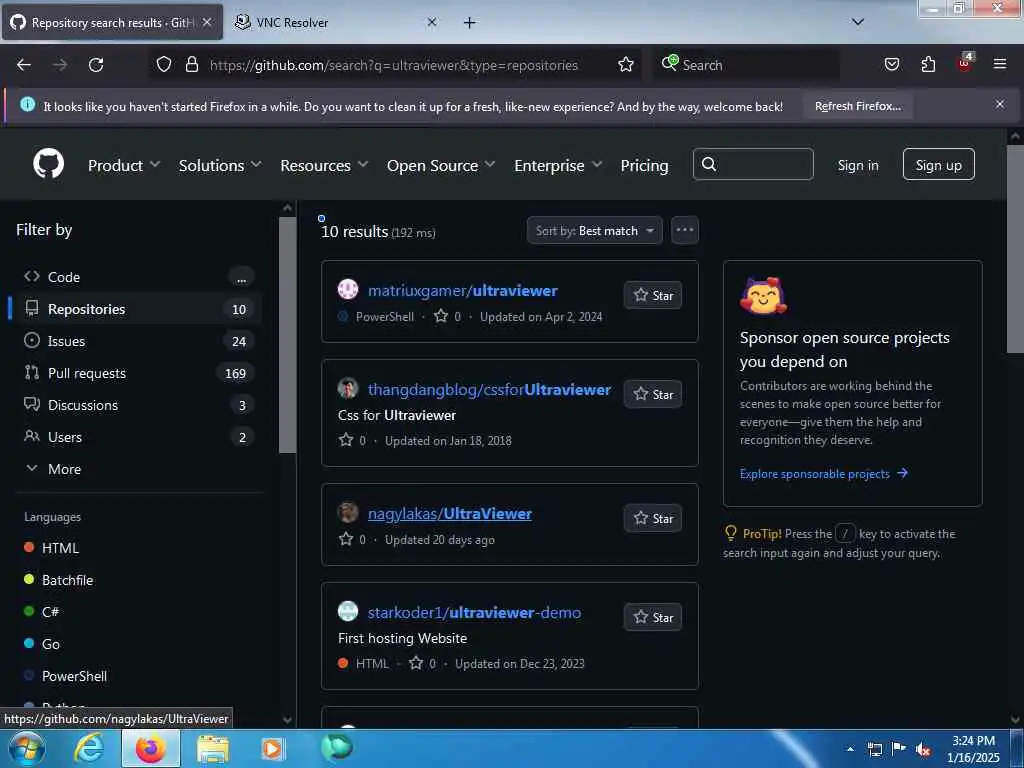Screen dimensions: 1024x768
Task: Open the Firefox extensions puzzle icon
Action: click(928, 64)
